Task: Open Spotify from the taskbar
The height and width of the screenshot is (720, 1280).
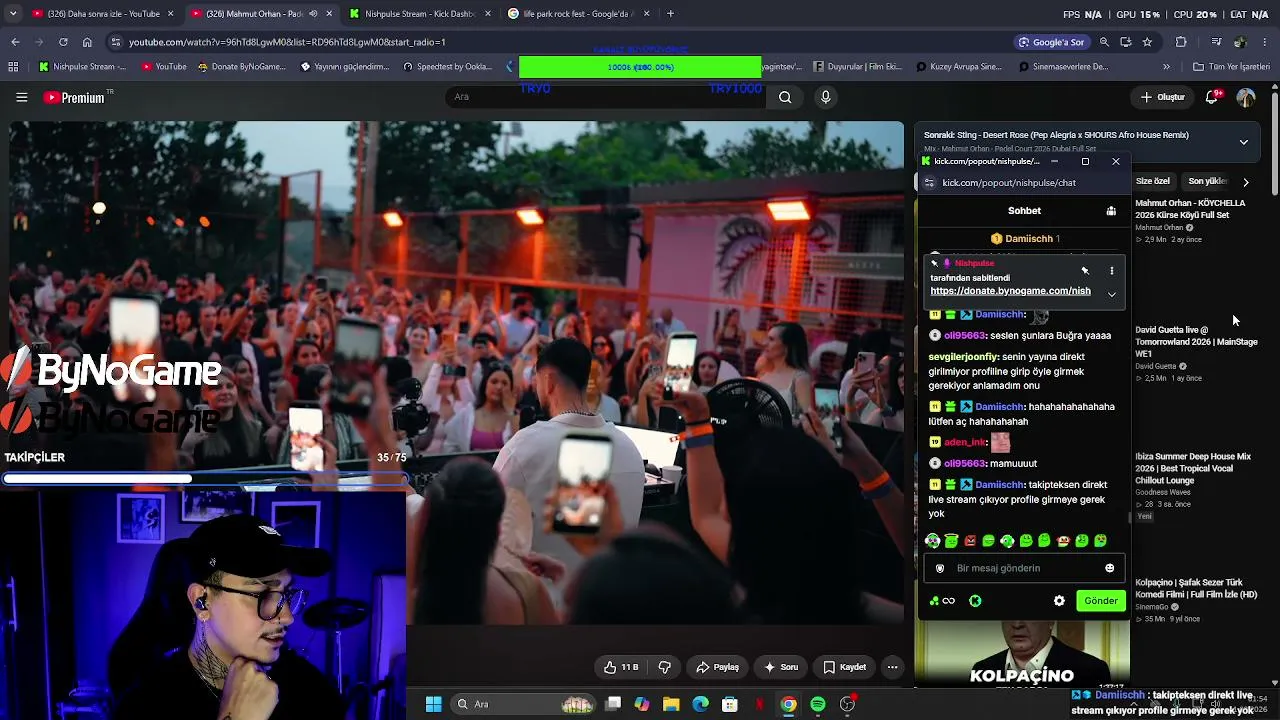Action: pyautogui.click(x=818, y=704)
